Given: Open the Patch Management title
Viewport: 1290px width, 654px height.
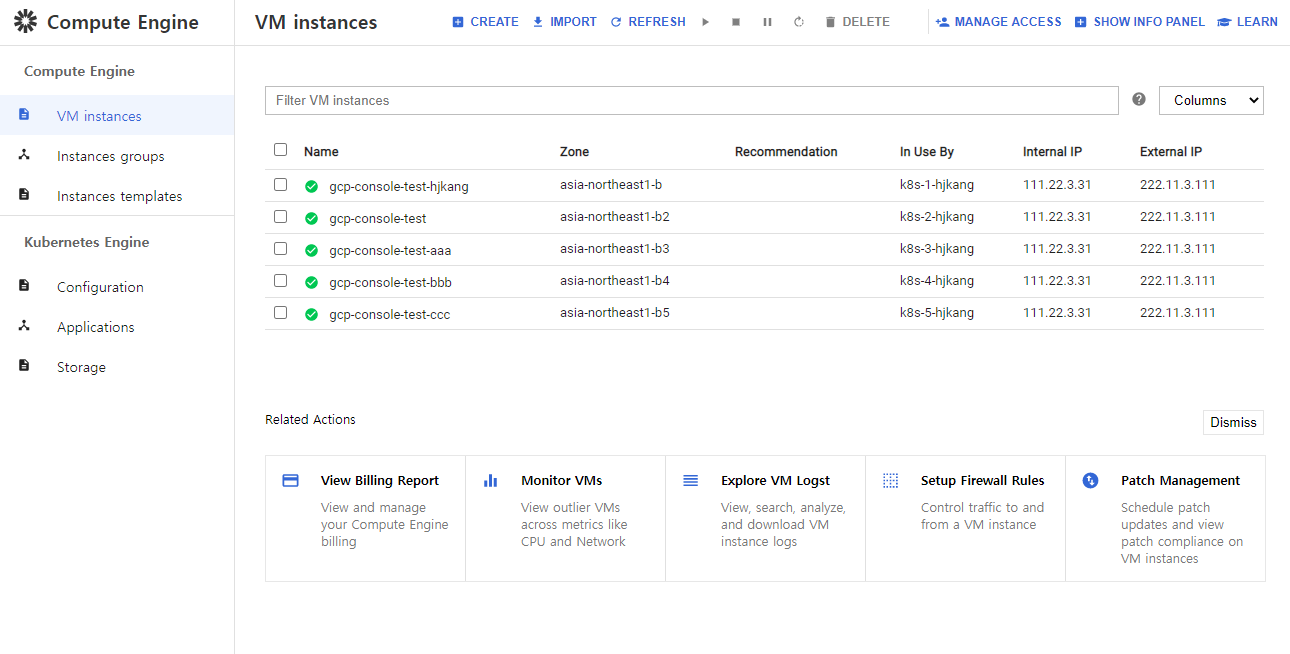Looking at the screenshot, I should coord(1181,480).
